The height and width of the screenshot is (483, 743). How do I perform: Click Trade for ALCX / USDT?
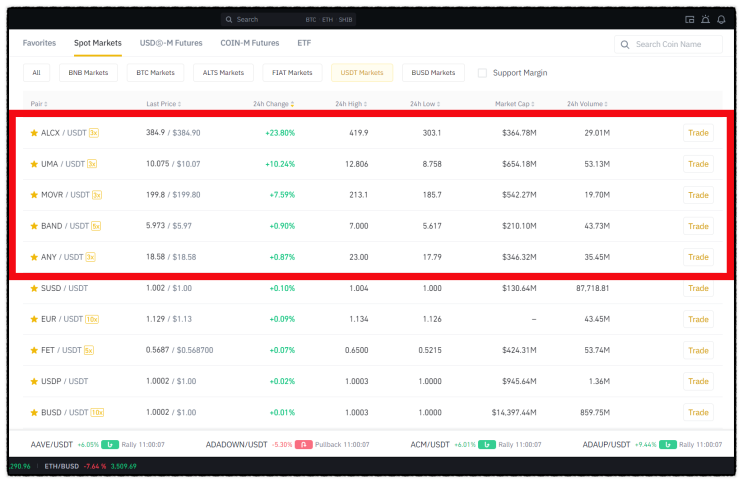(x=698, y=133)
